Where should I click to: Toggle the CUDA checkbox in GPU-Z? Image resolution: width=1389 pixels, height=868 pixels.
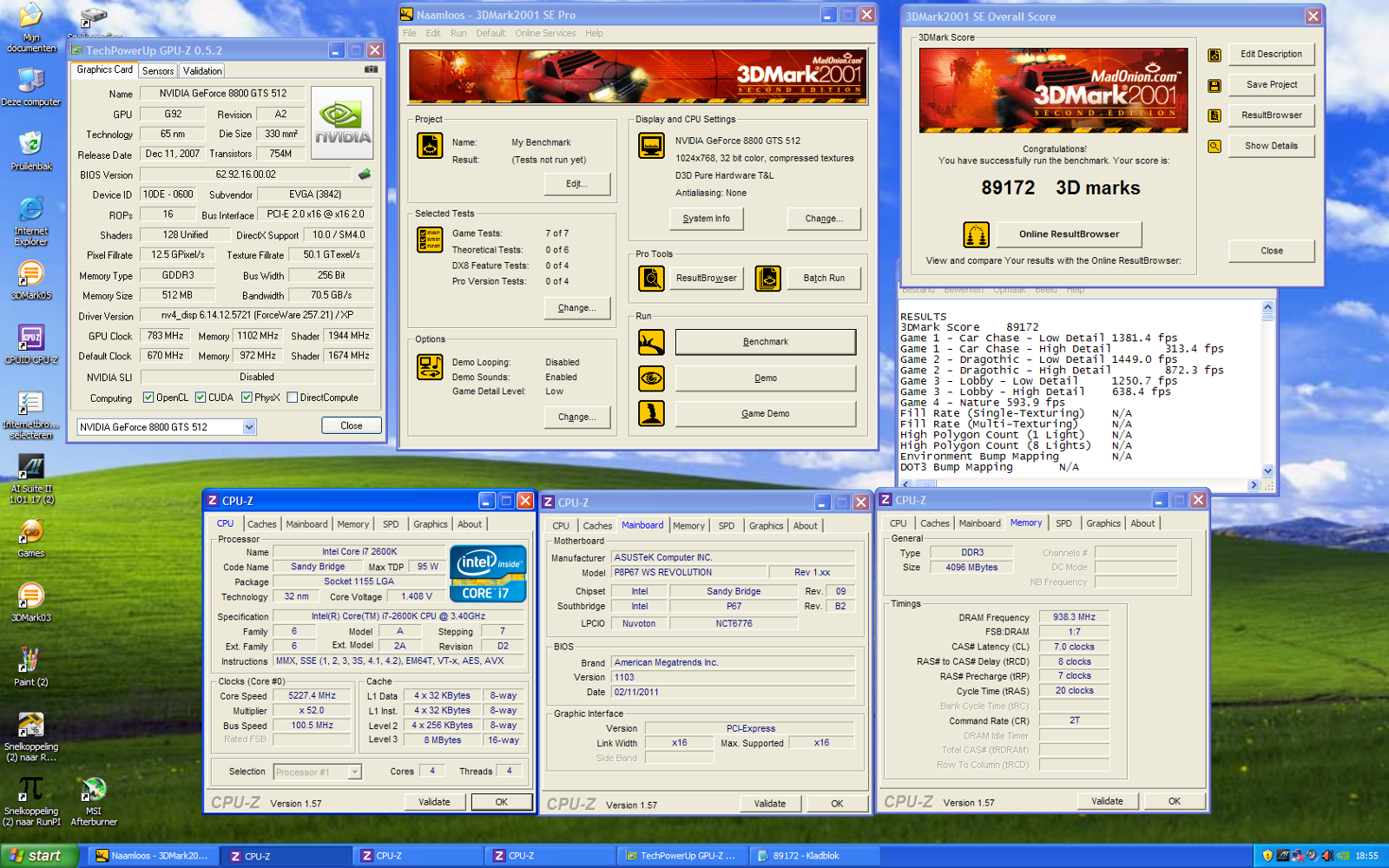click(x=201, y=398)
